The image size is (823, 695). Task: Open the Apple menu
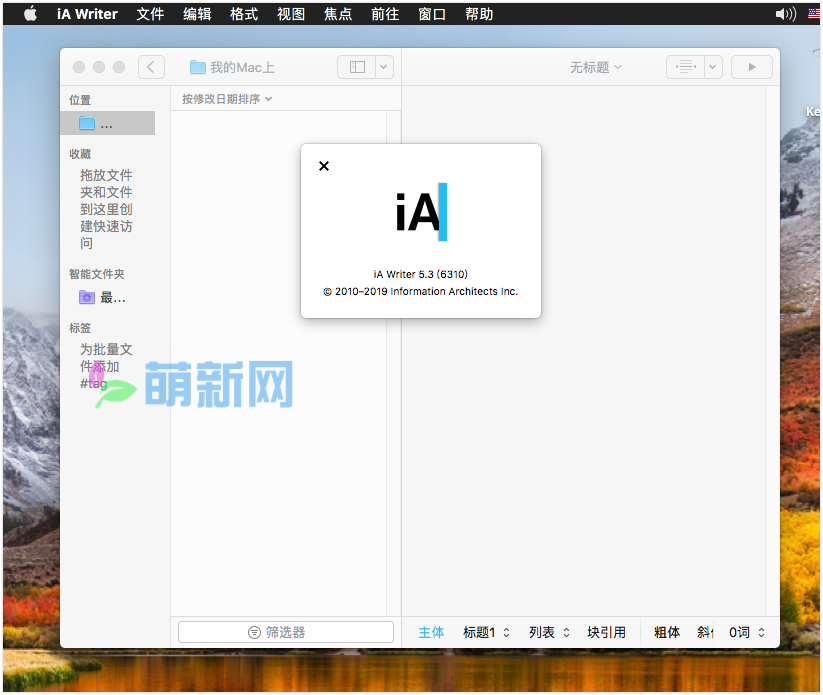30,14
